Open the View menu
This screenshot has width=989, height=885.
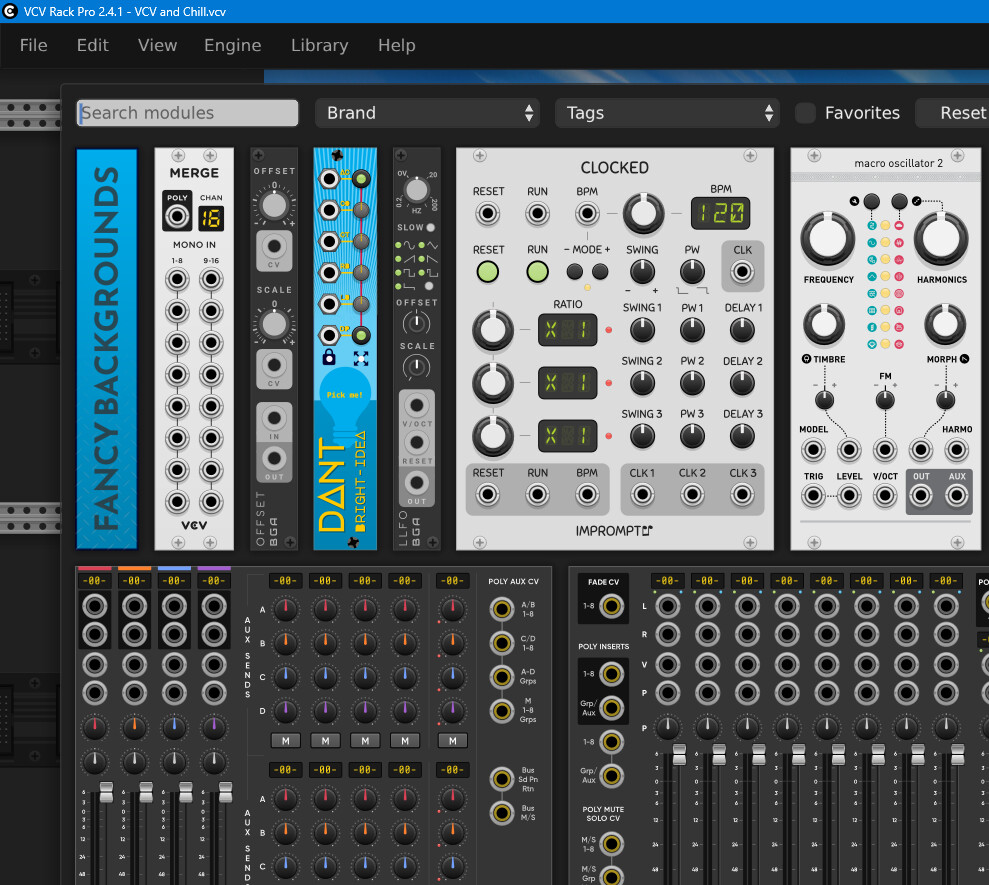tap(157, 45)
